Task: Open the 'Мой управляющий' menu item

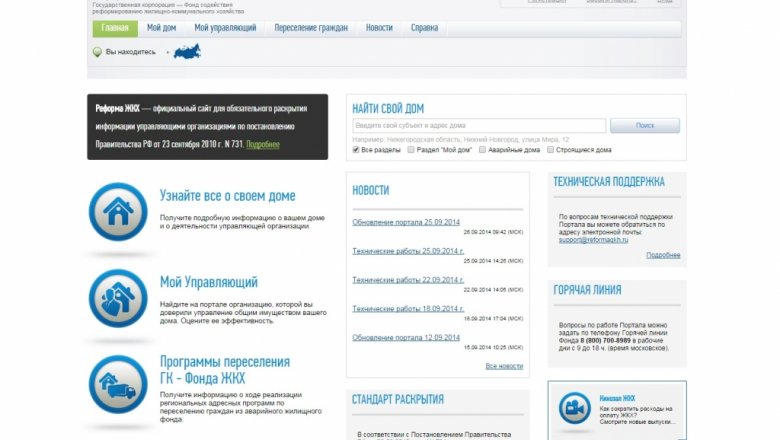Action: point(225,28)
